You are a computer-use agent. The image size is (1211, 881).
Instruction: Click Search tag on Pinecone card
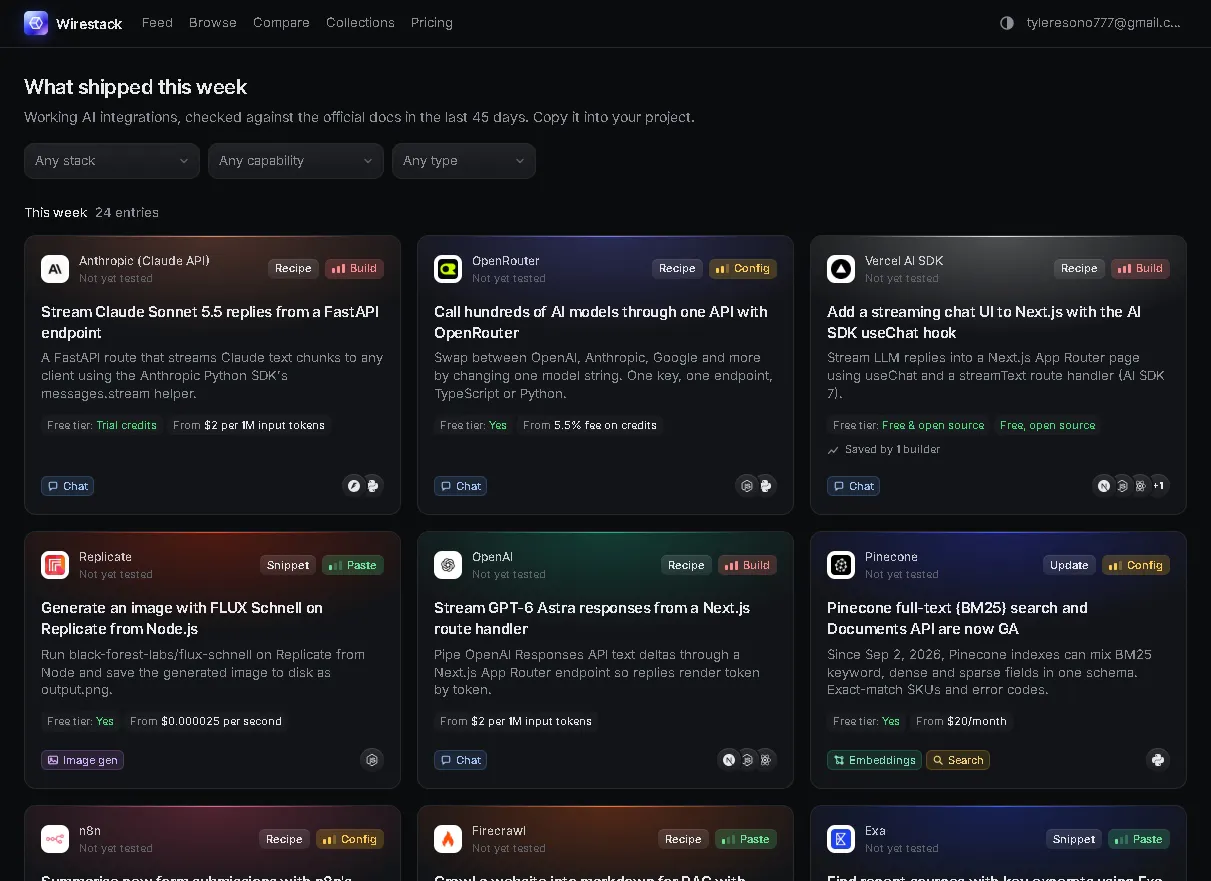tap(958, 760)
